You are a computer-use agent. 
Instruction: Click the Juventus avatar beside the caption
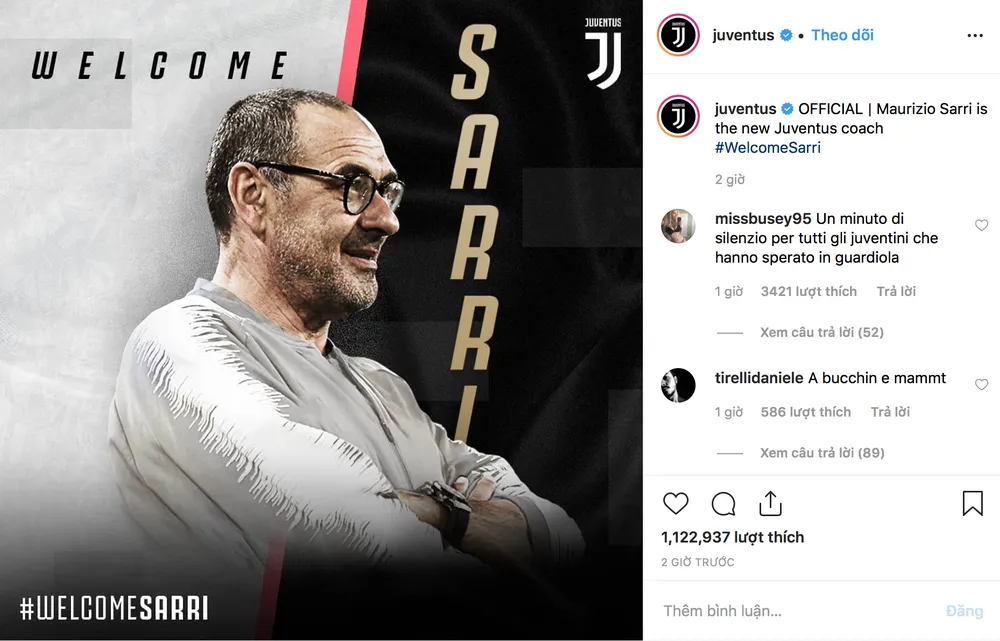[678, 117]
